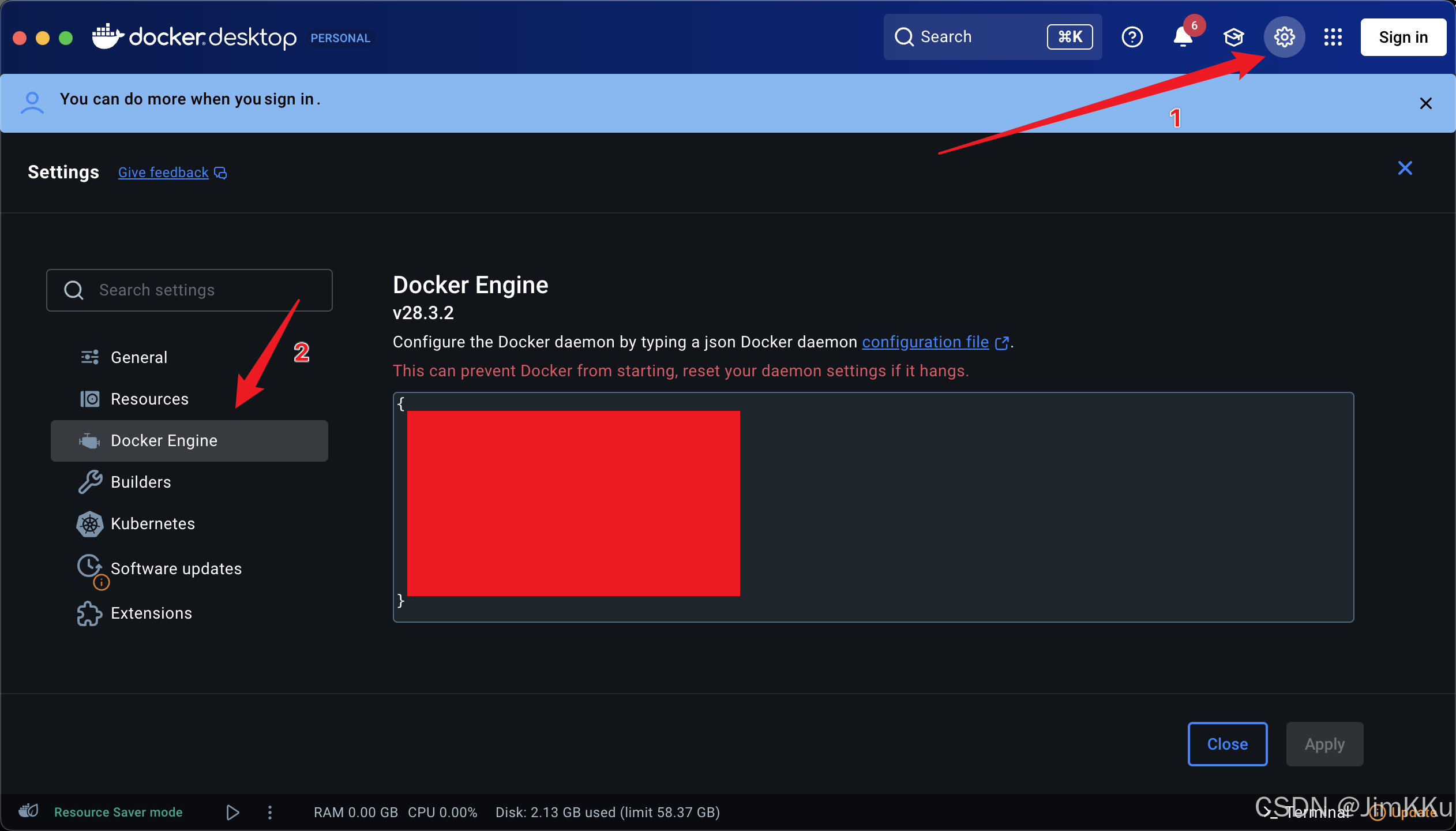Viewport: 1456px width, 831px height.
Task: Select the Extensions settings section
Action: click(189, 613)
